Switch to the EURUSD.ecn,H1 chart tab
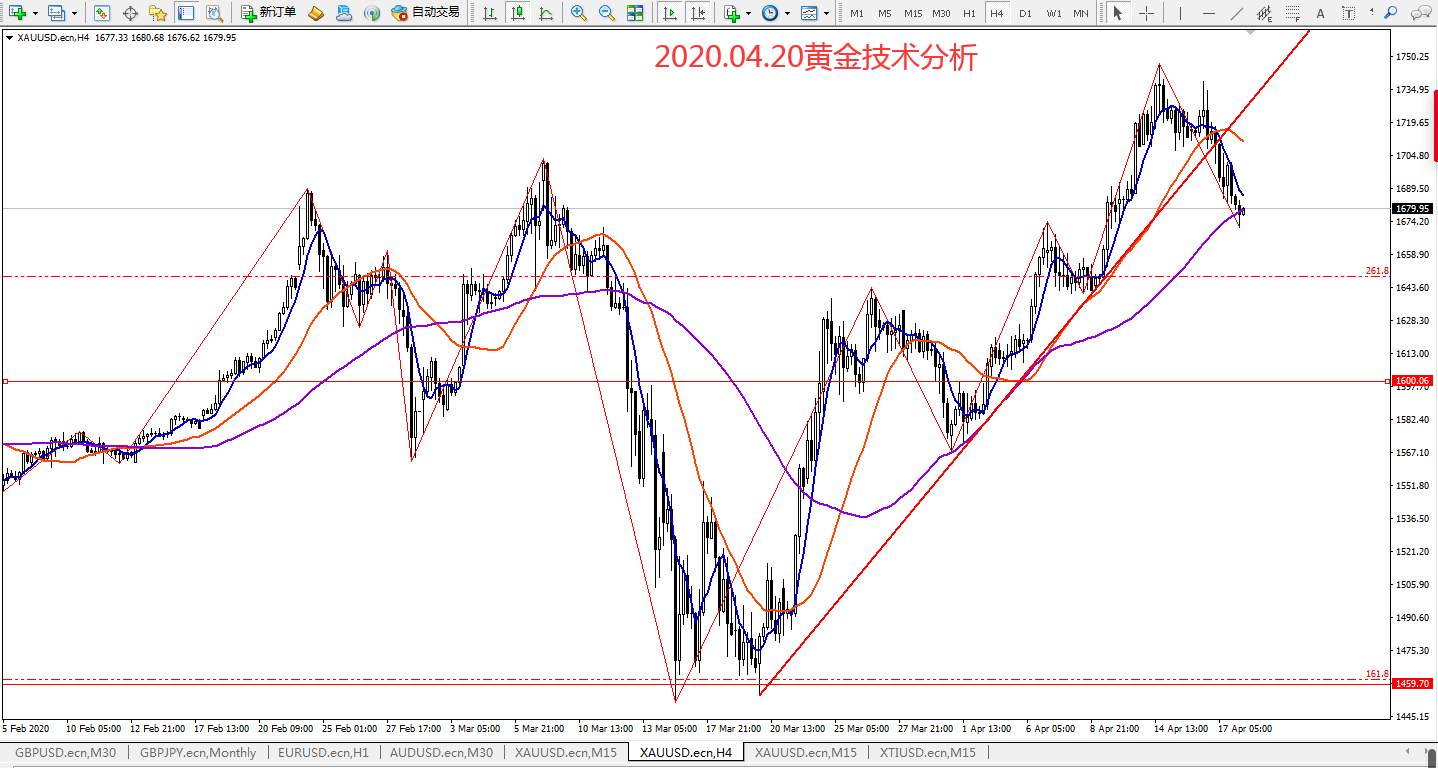This screenshot has width=1438, height=768. pyautogui.click(x=323, y=752)
